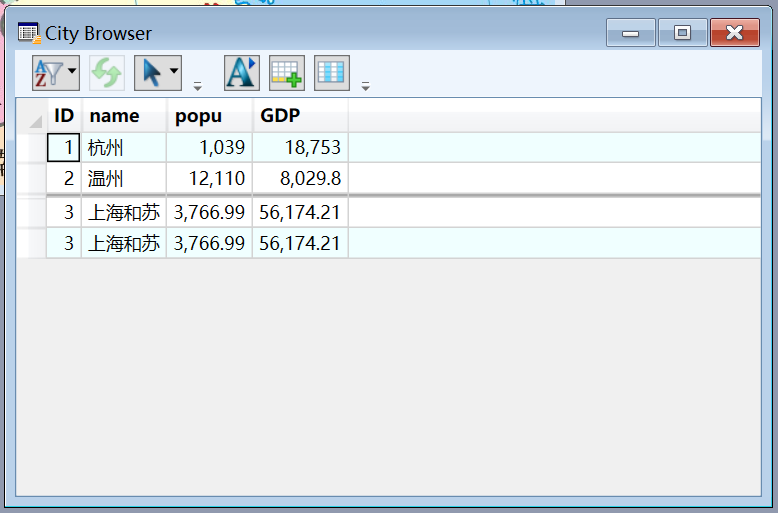The width and height of the screenshot is (778, 513).
Task: Toggle row selector box for the 温州 row
Action: coord(32,178)
